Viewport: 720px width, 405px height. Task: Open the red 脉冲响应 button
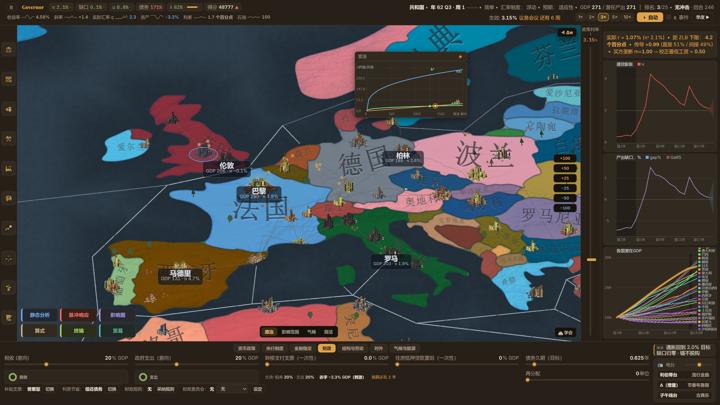tap(79, 315)
